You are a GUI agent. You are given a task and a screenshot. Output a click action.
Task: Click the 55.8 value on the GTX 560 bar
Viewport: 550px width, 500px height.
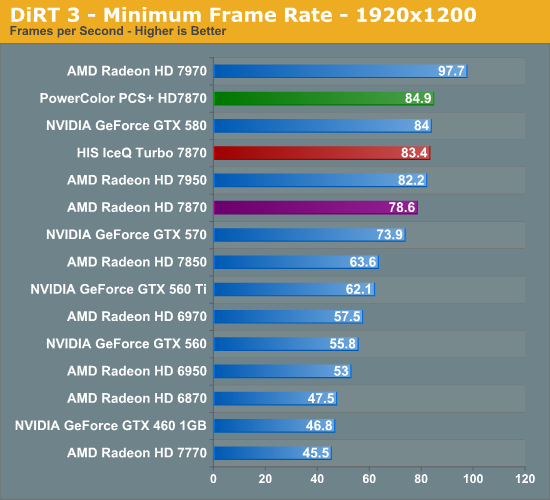pyautogui.click(x=343, y=344)
